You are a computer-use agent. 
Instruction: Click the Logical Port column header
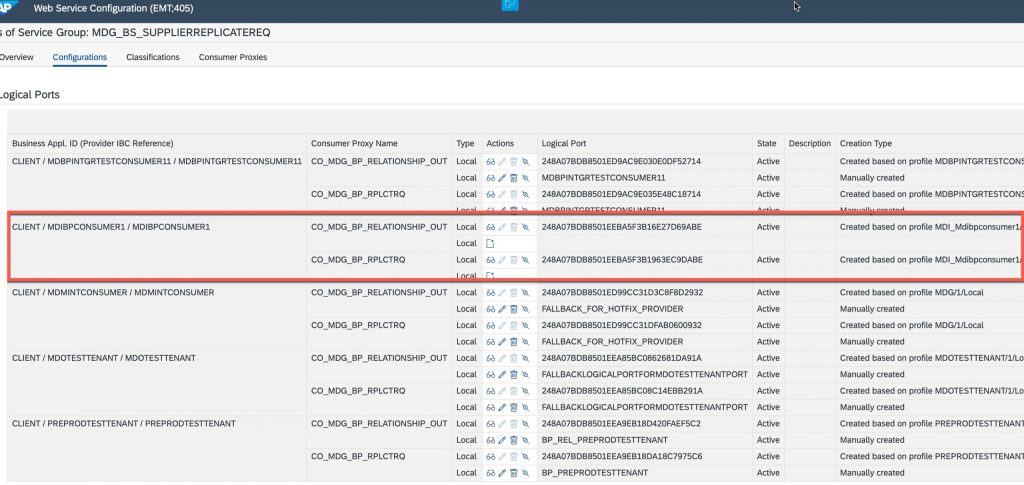pos(564,144)
